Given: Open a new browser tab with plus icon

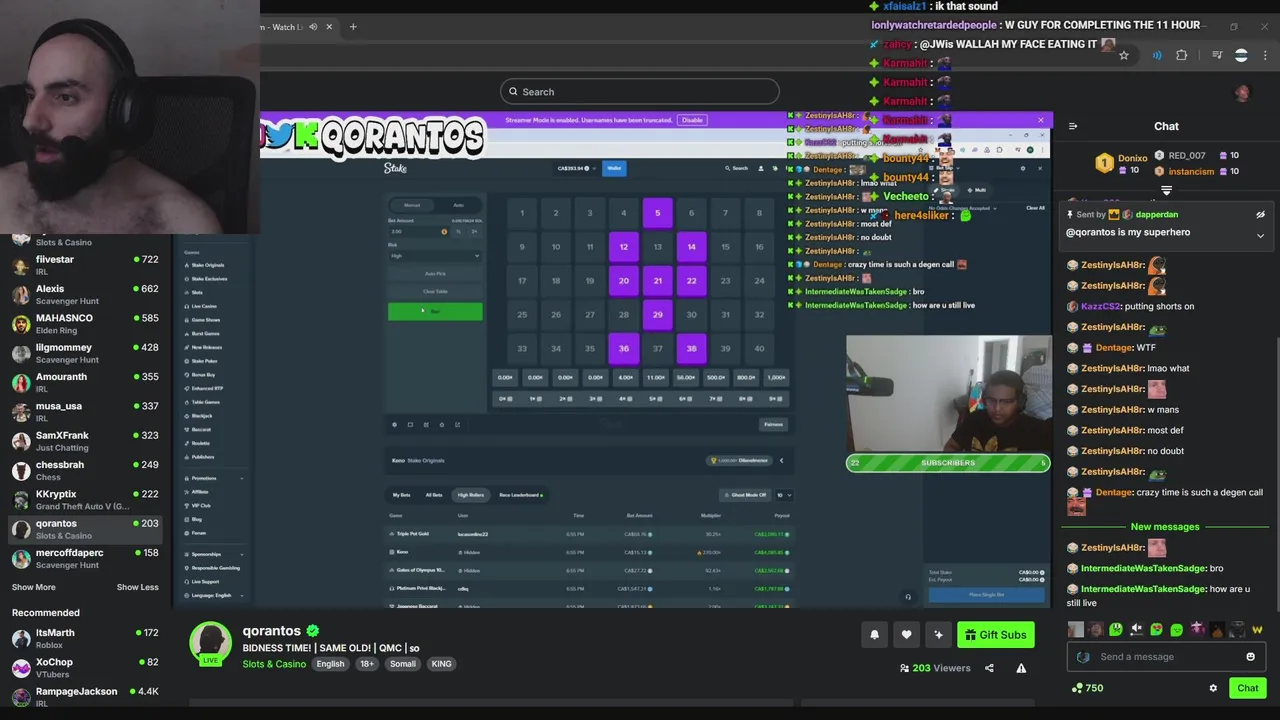Looking at the screenshot, I should tap(352, 27).
